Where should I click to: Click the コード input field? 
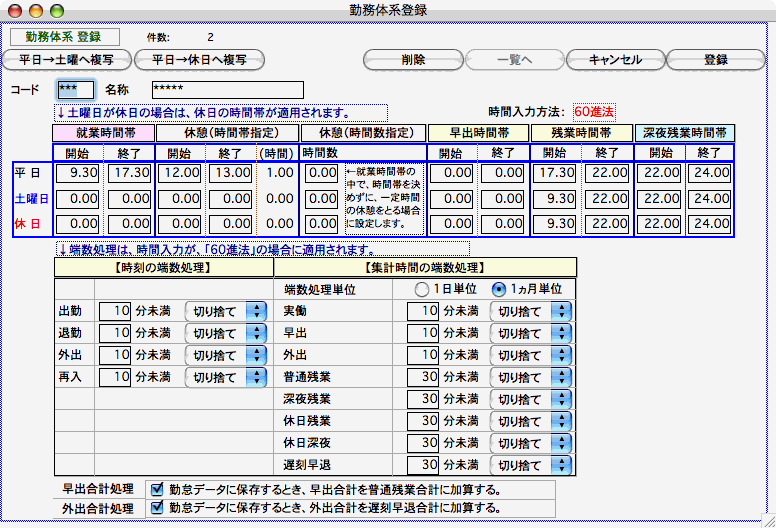coord(75,90)
